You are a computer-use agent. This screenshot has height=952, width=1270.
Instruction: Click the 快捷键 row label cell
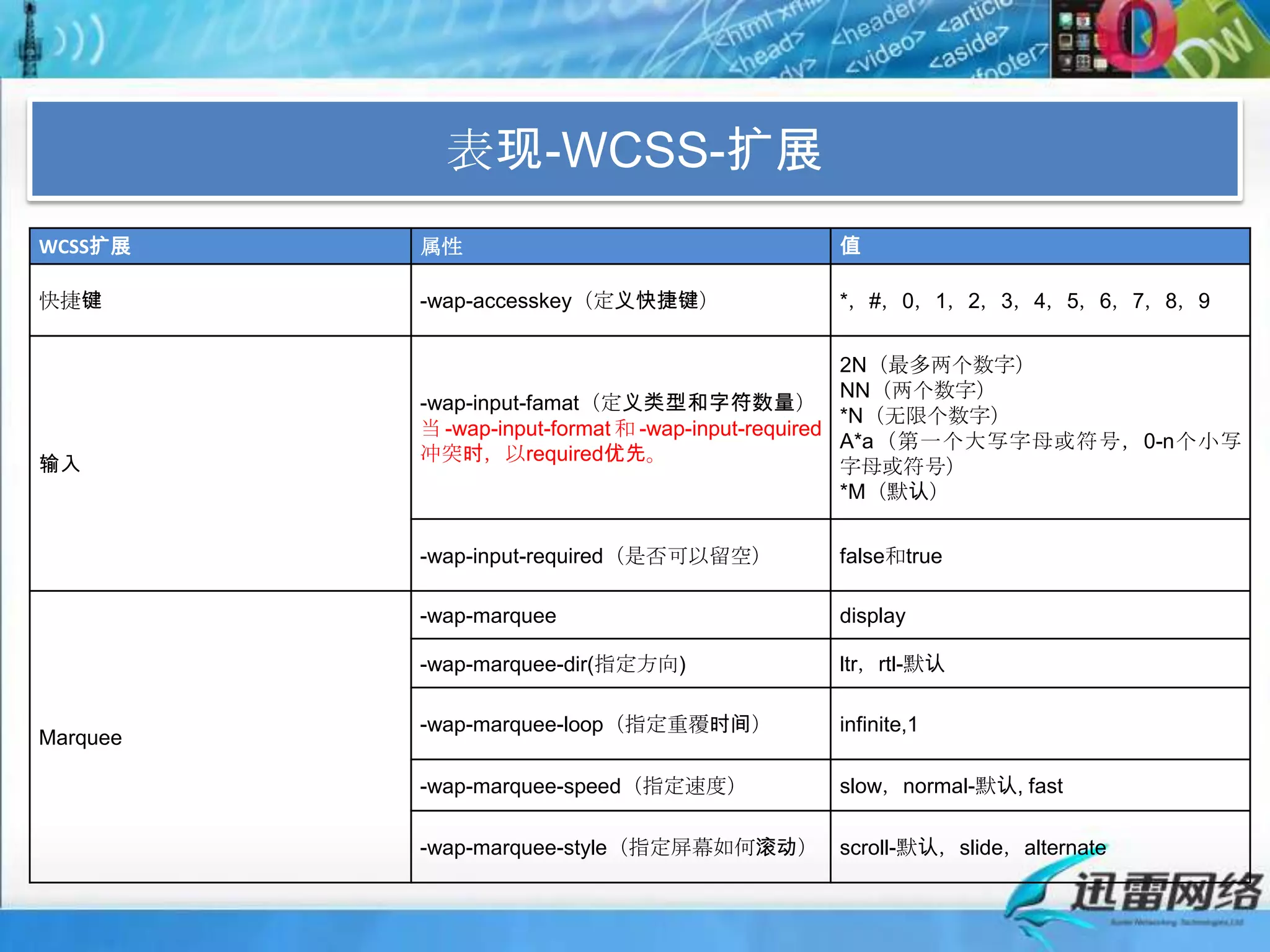click(x=220, y=301)
